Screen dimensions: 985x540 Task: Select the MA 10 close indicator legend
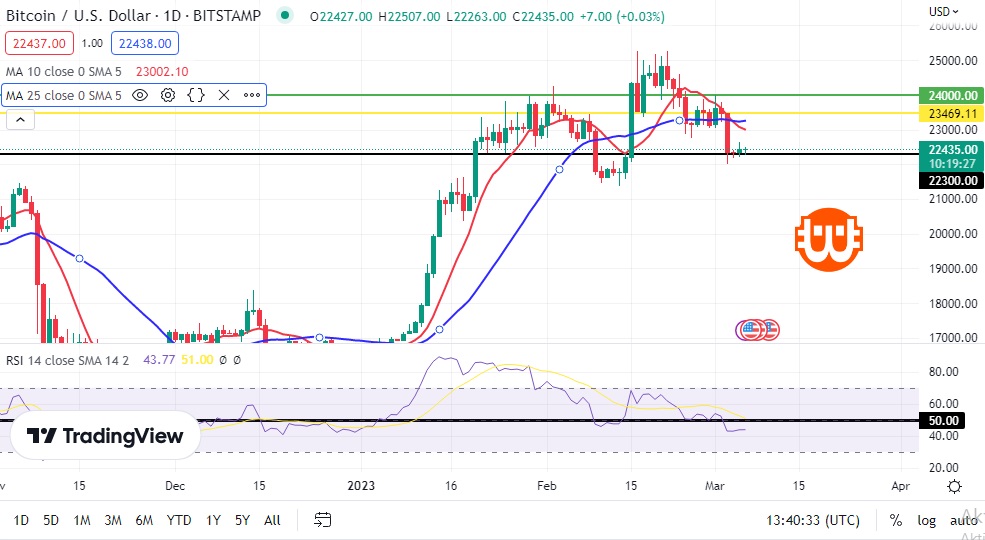(63, 72)
